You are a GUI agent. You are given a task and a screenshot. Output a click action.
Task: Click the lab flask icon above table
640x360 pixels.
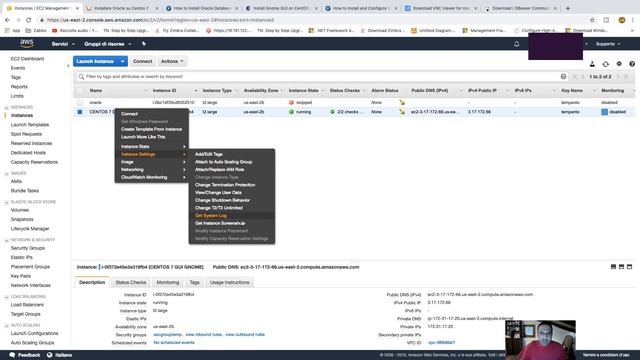click(592, 64)
